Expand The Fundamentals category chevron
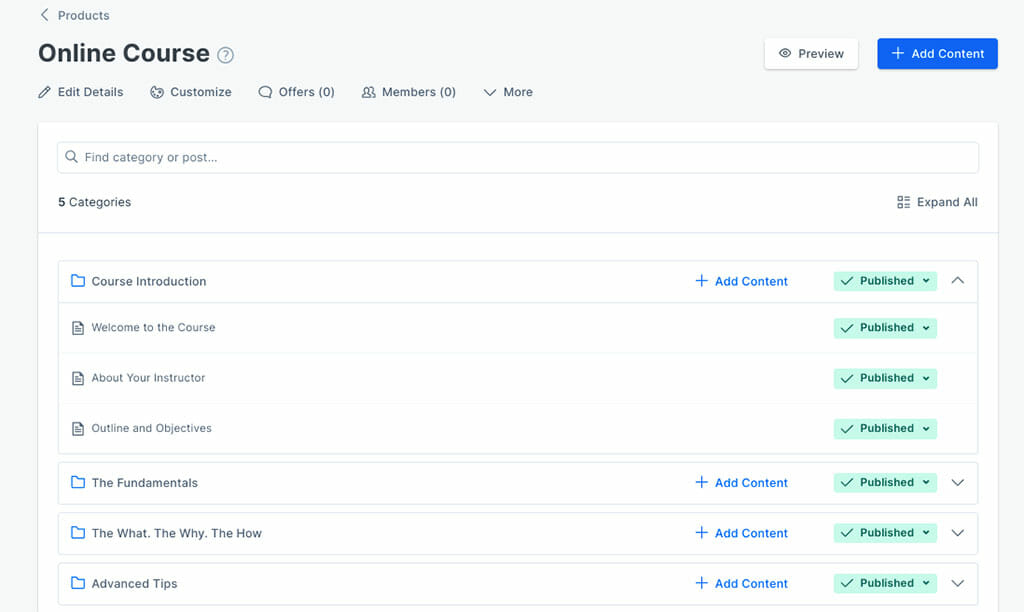1024x612 pixels. (957, 483)
